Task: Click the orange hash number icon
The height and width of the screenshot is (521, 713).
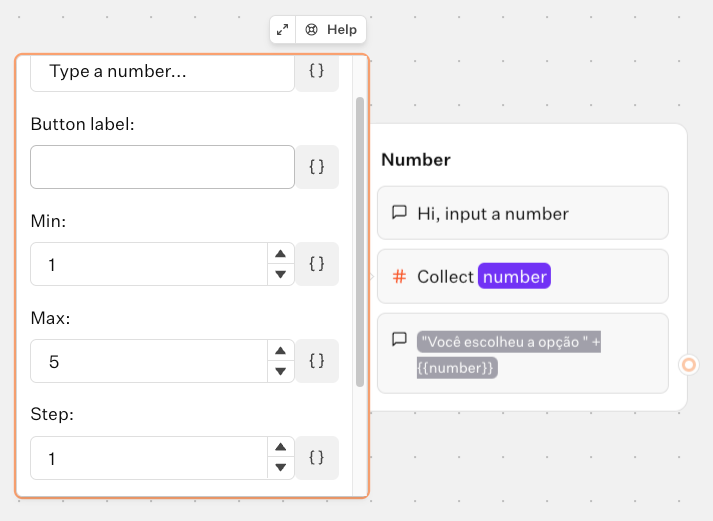Action: pyautogui.click(x=399, y=276)
